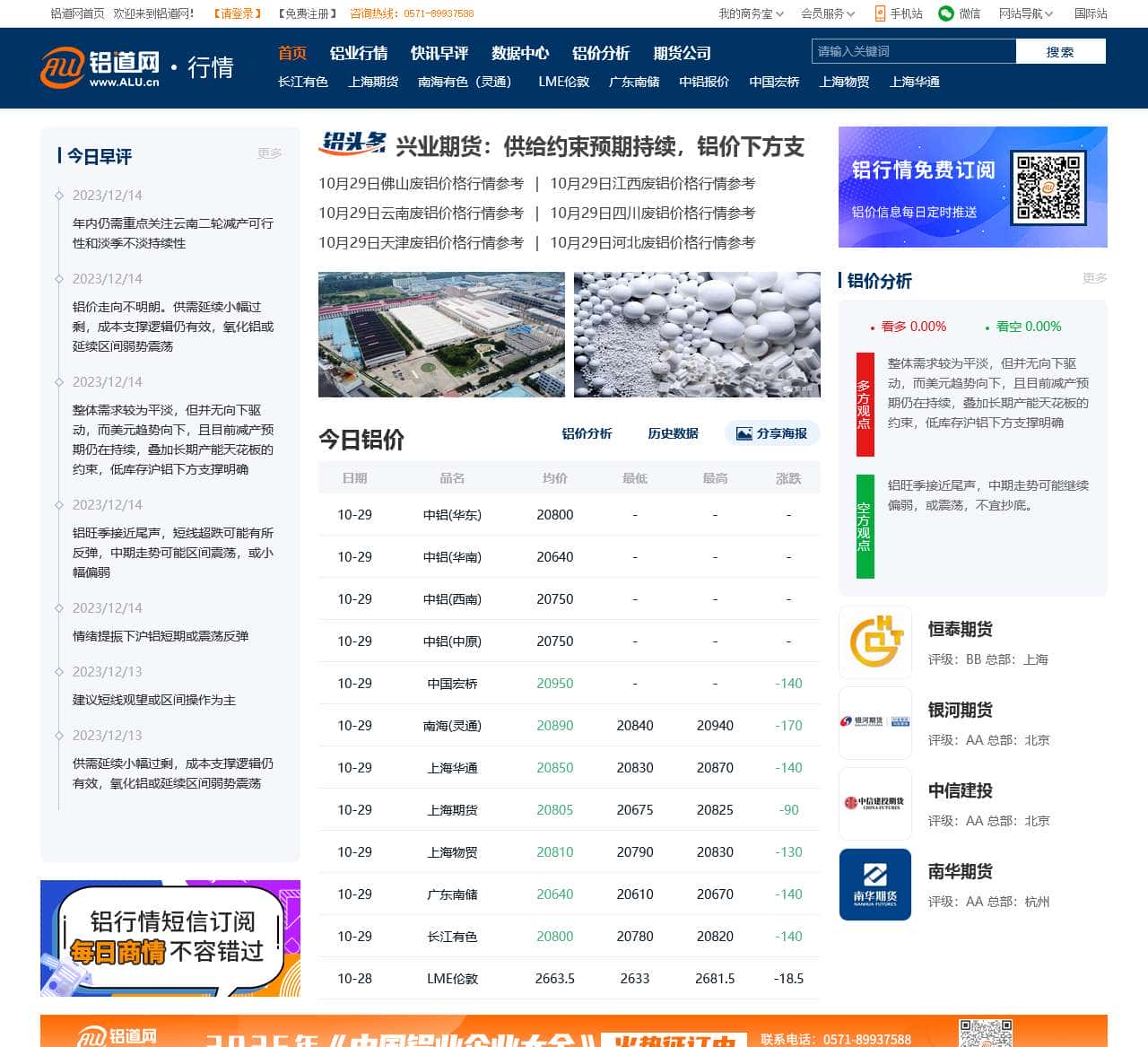Select 上海物贸 sub-navigation link
Screen dimensions: 1148x1047
click(844, 82)
